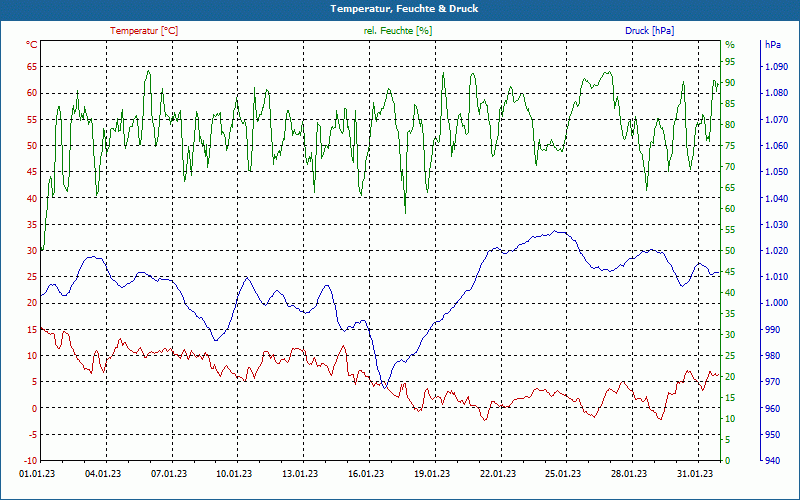Select the red "Temperatur [°C]" legend label

tap(144, 31)
